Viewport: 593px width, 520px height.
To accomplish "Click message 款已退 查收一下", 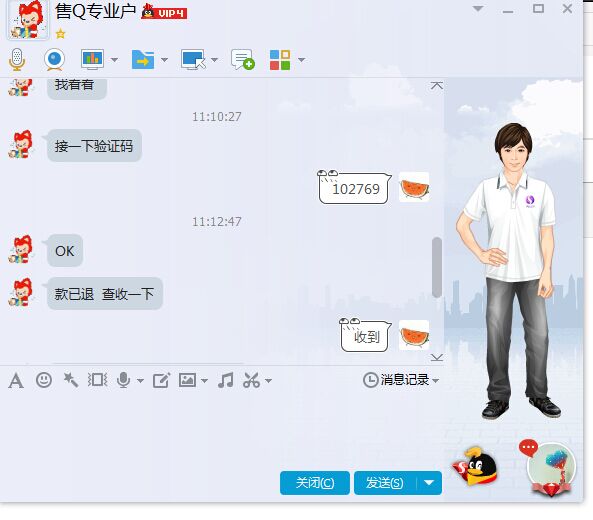I will [x=105, y=294].
